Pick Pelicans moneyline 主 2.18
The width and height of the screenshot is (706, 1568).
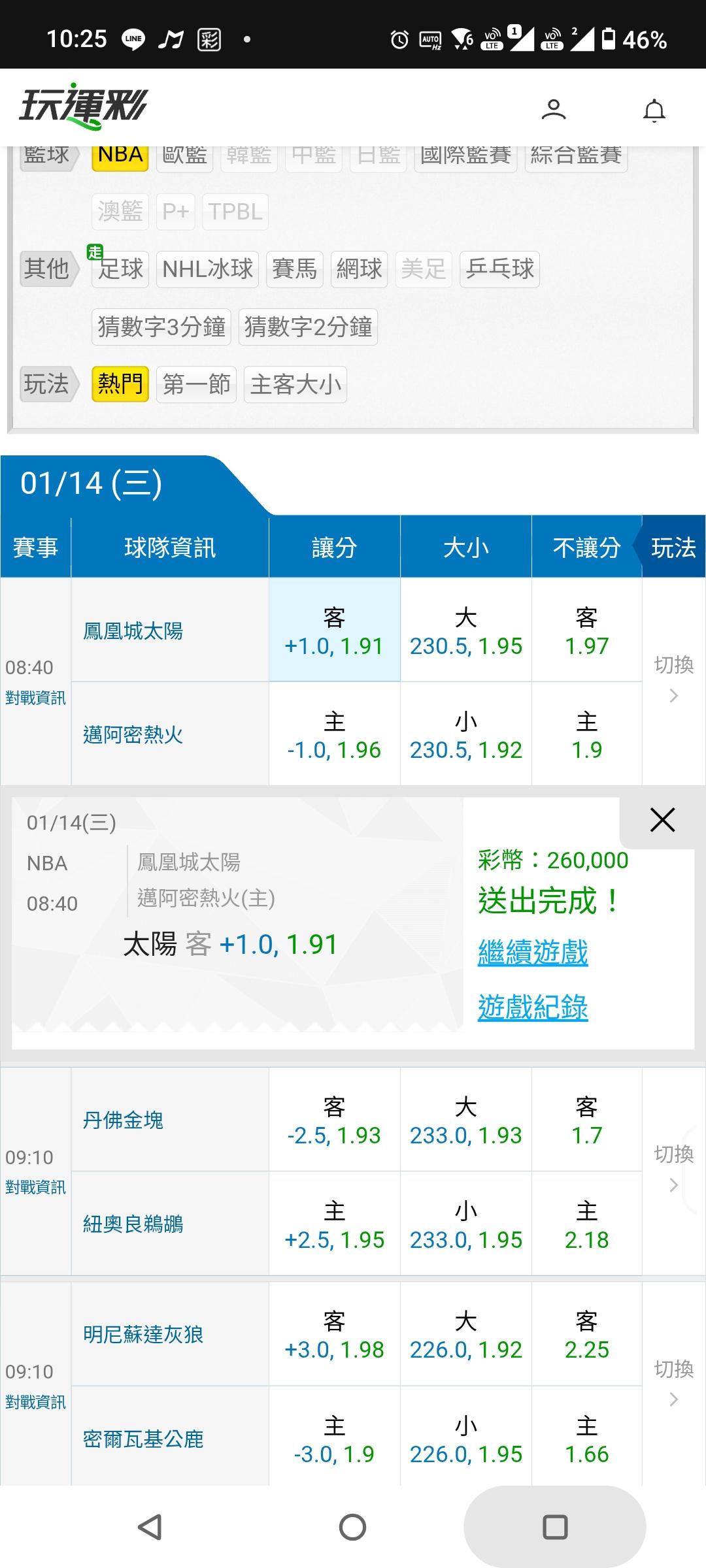pos(586,1224)
